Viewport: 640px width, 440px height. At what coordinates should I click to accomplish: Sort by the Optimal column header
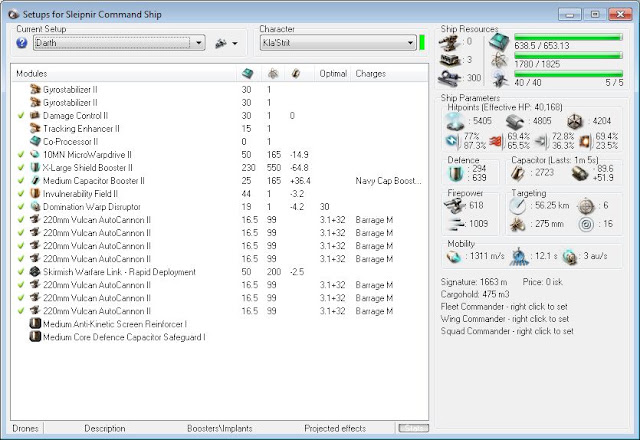coord(333,73)
